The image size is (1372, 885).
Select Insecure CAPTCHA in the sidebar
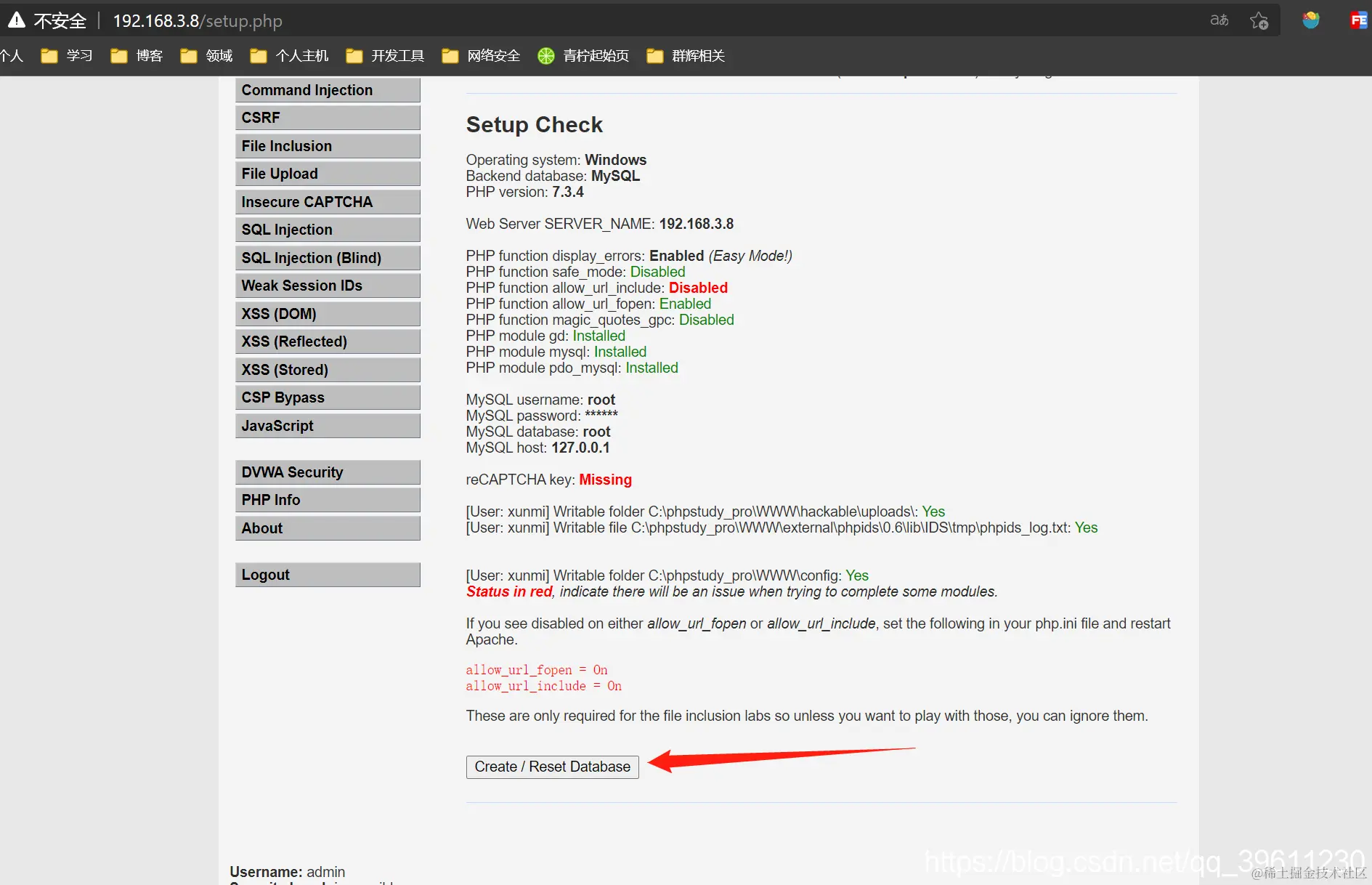pyautogui.click(x=328, y=202)
